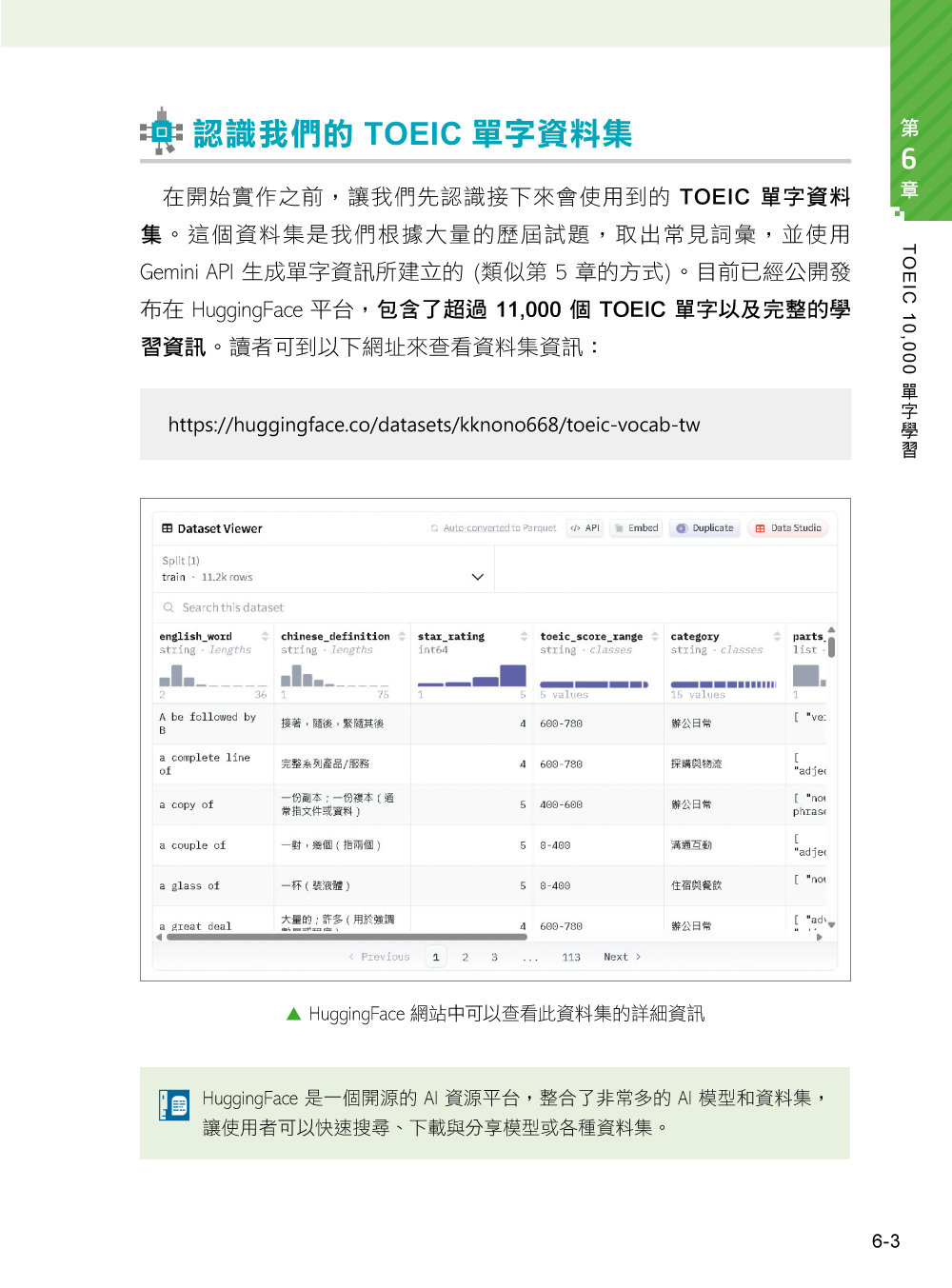The width and height of the screenshot is (952, 1288).
Task: Go to page 2
Action: [466, 957]
